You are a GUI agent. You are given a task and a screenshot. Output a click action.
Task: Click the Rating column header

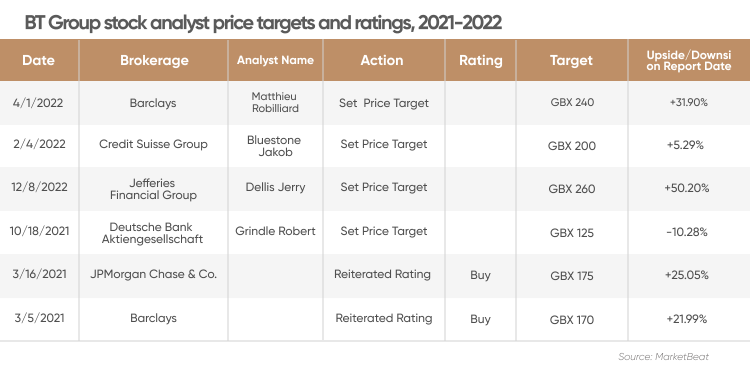481,60
